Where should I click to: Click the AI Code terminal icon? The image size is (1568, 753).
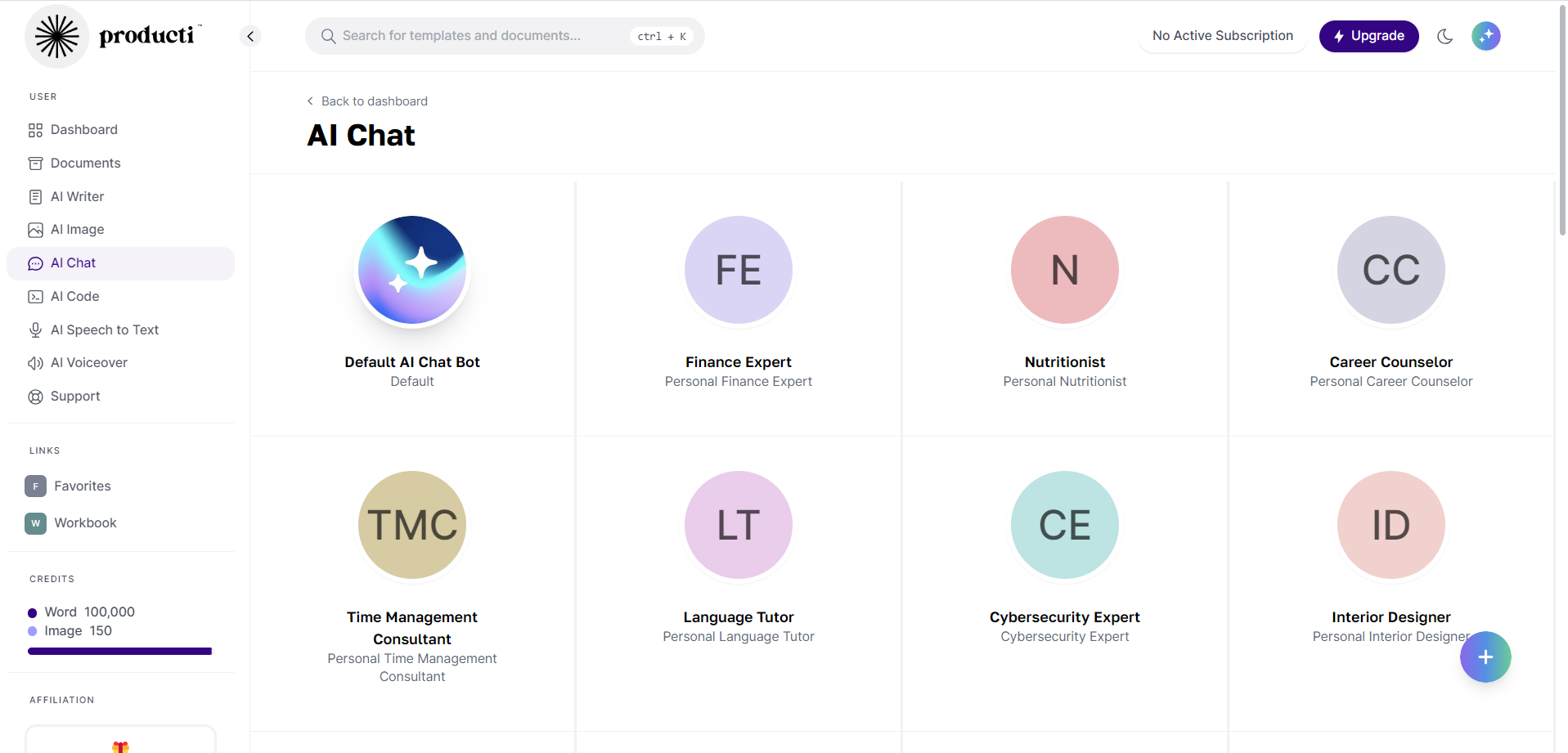(35, 297)
